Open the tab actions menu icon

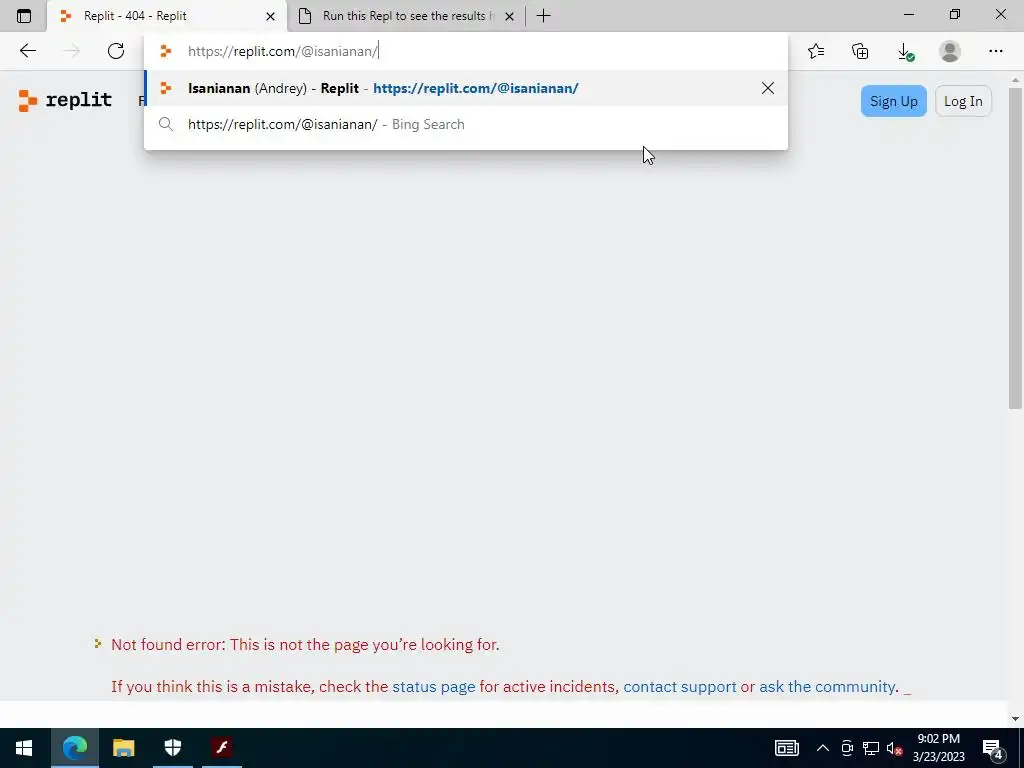(24, 16)
